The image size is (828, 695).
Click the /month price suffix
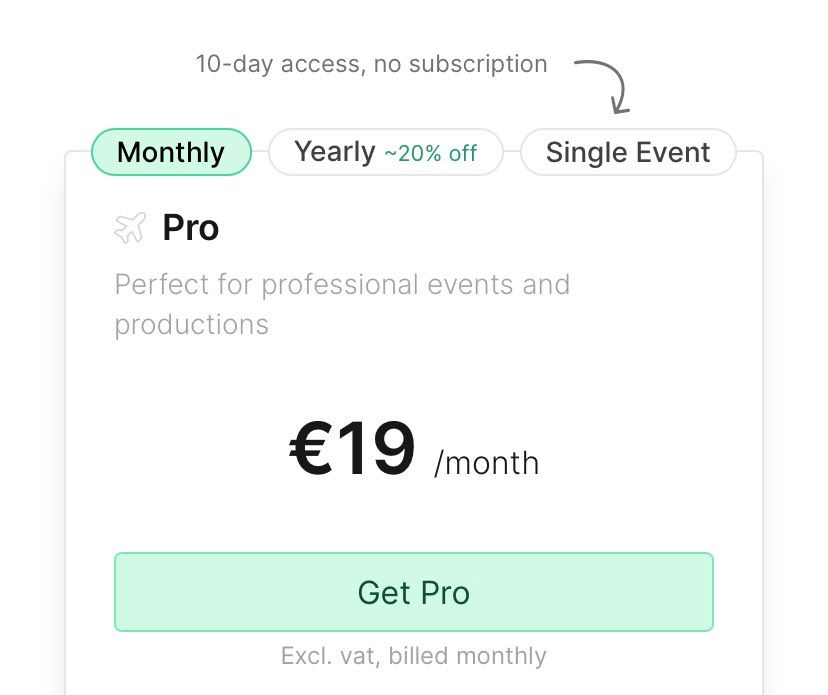coord(486,463)
